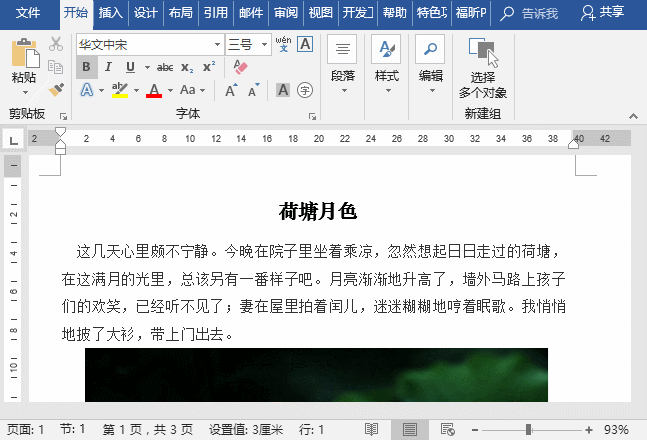Viewport: 647px width, 440px height.
Task: Switch to the 设计 Design tab
Action: pyautogui.click(x=146, y=13)
